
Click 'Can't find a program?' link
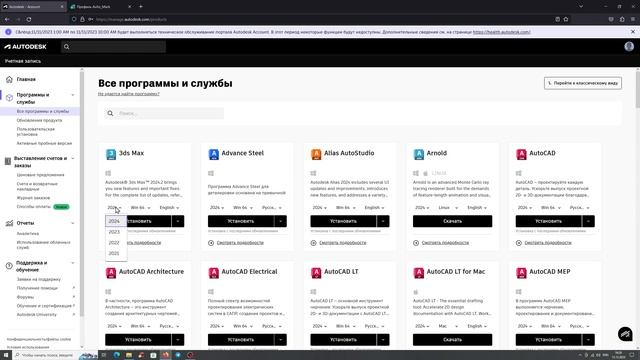pos(129,94)
